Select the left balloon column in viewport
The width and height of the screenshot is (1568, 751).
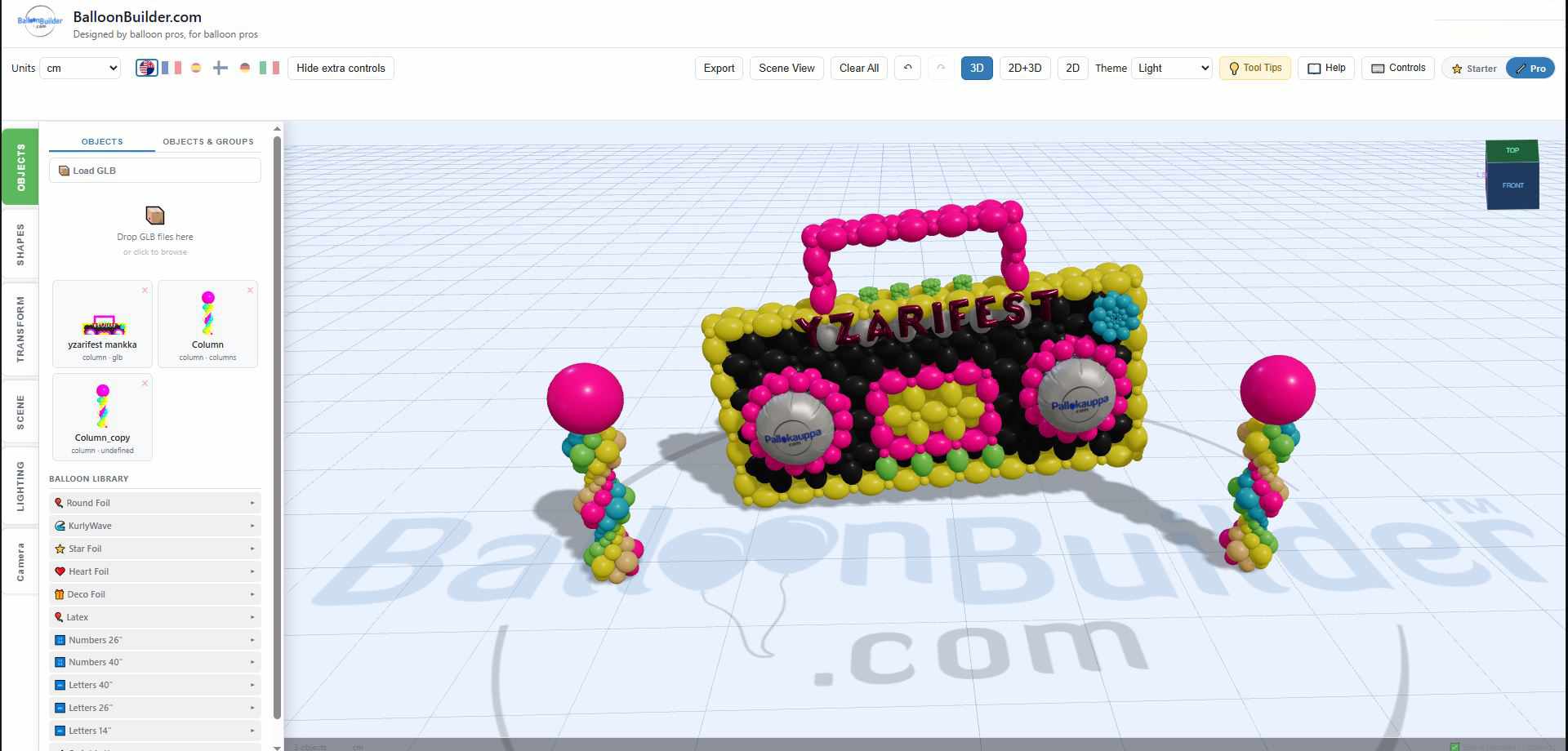(597, 473)
